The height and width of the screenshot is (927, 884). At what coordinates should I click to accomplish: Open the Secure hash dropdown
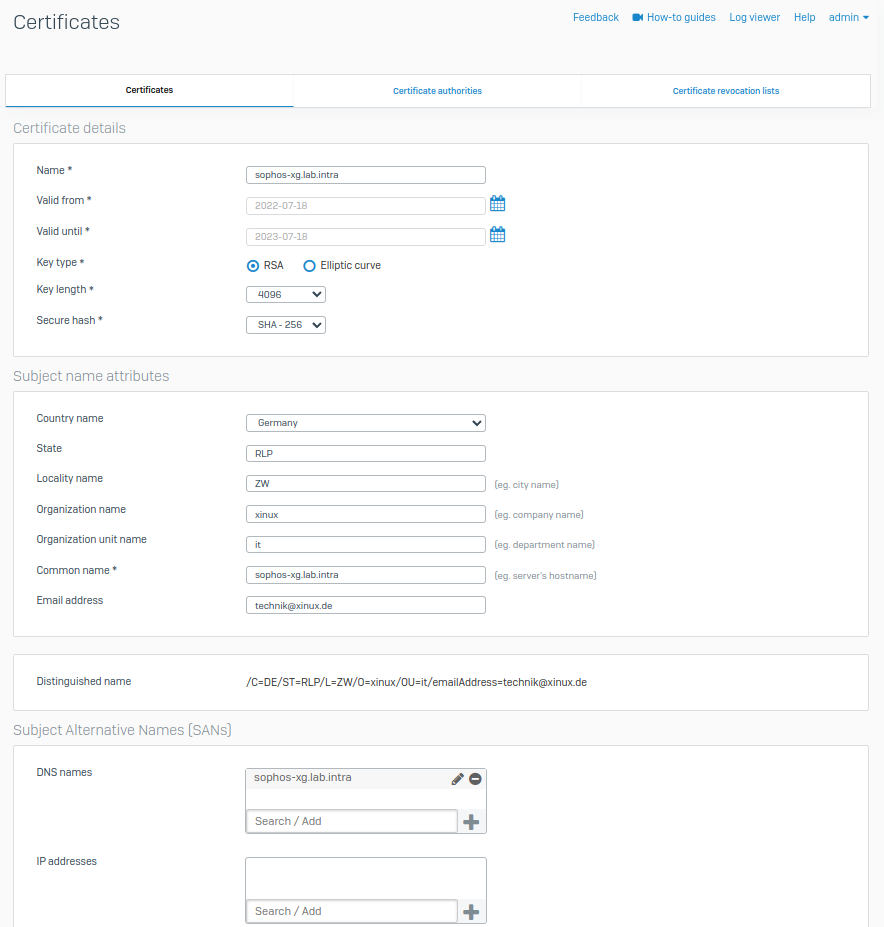(x=286, y=325)
